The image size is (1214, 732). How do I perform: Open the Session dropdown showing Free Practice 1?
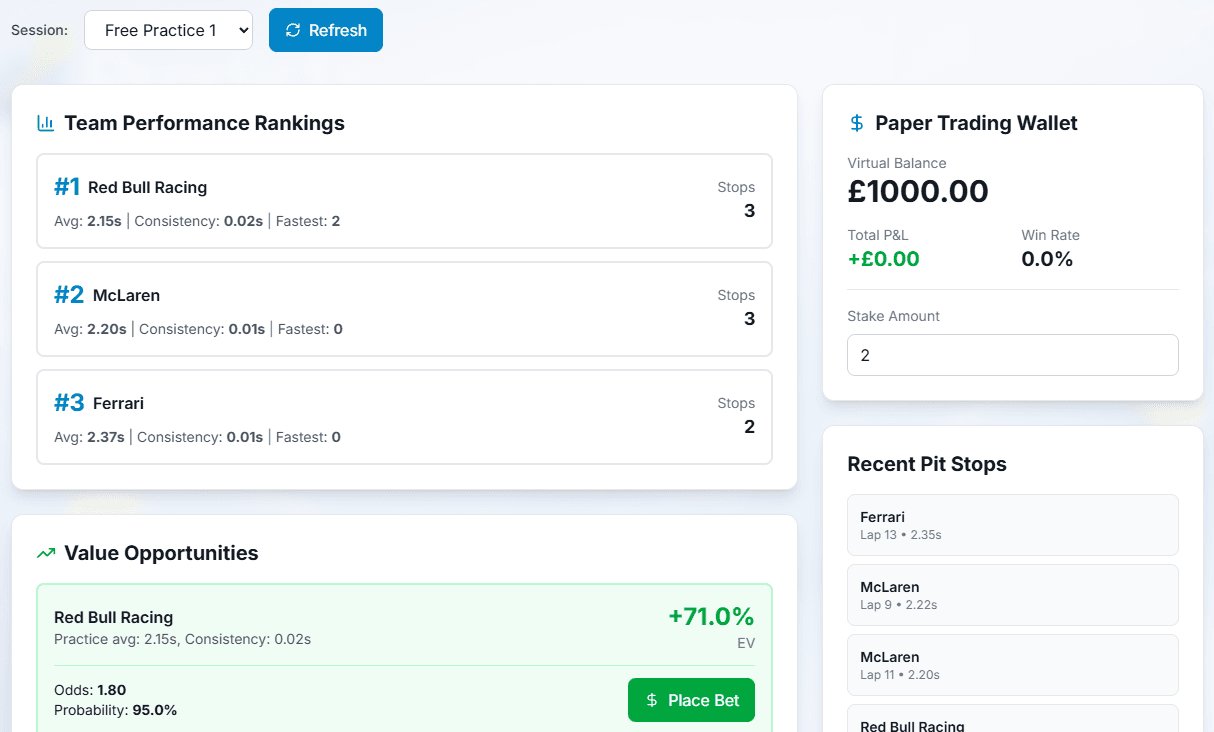click(x=168, y=30)
